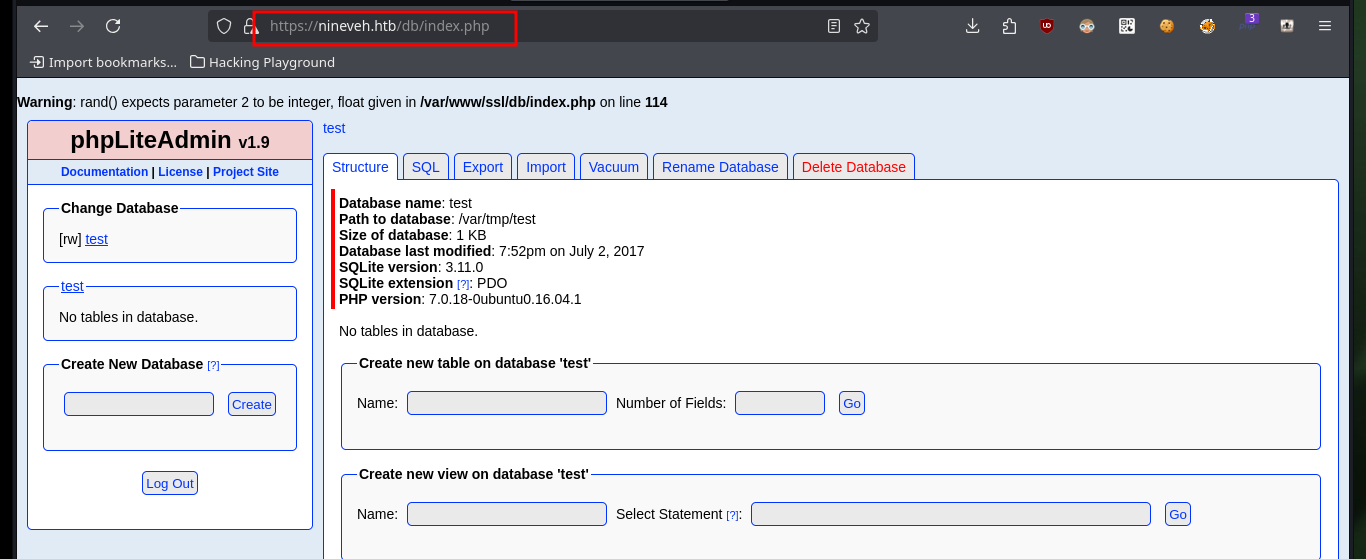Open the uBlock Origin extension
The height and width of the screenshot is (559, 1366).
click(x=1047, y=26)
